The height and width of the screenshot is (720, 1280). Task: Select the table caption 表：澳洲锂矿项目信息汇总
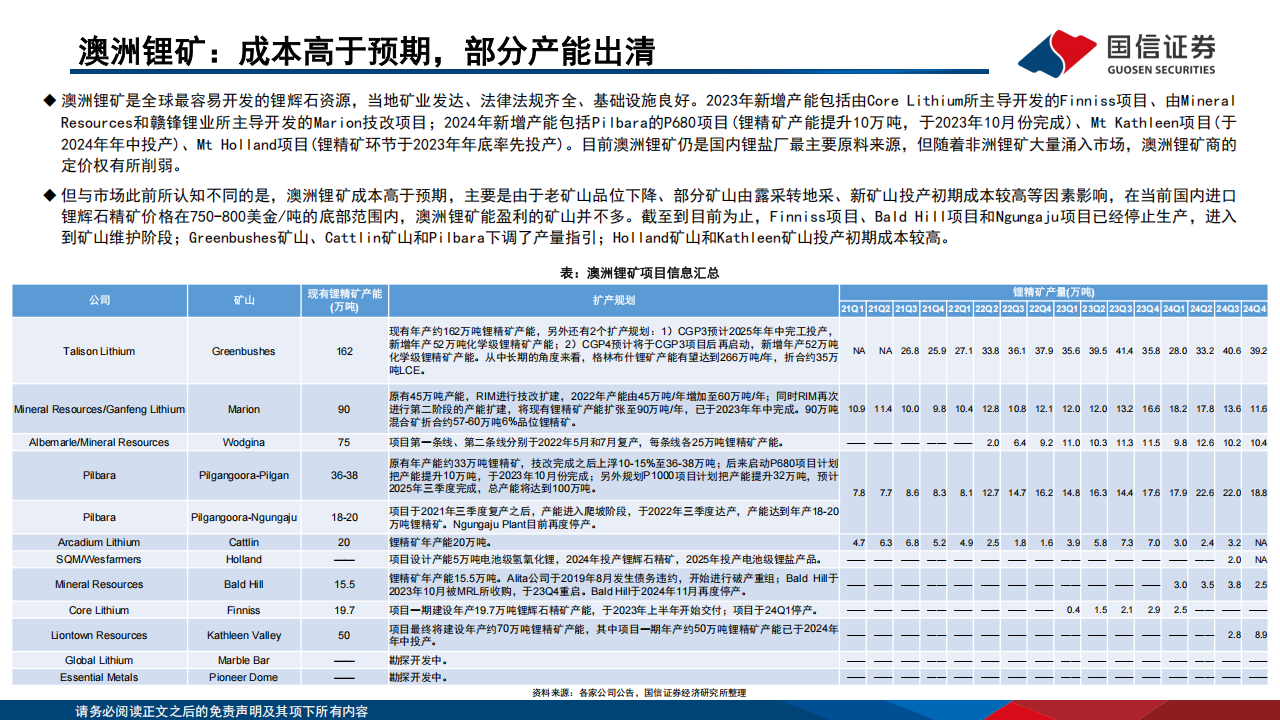[640, 272]
